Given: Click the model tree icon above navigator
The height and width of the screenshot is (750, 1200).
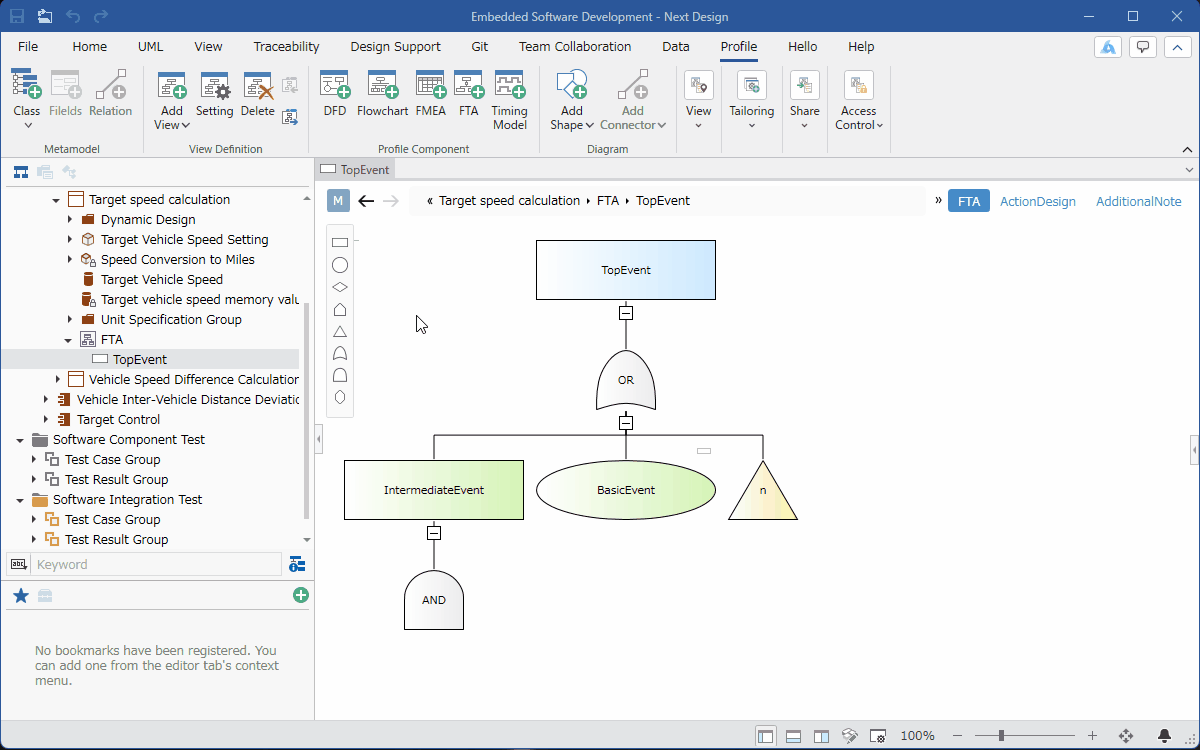Looking at the screenshot, I should click(x=20, y=172).
